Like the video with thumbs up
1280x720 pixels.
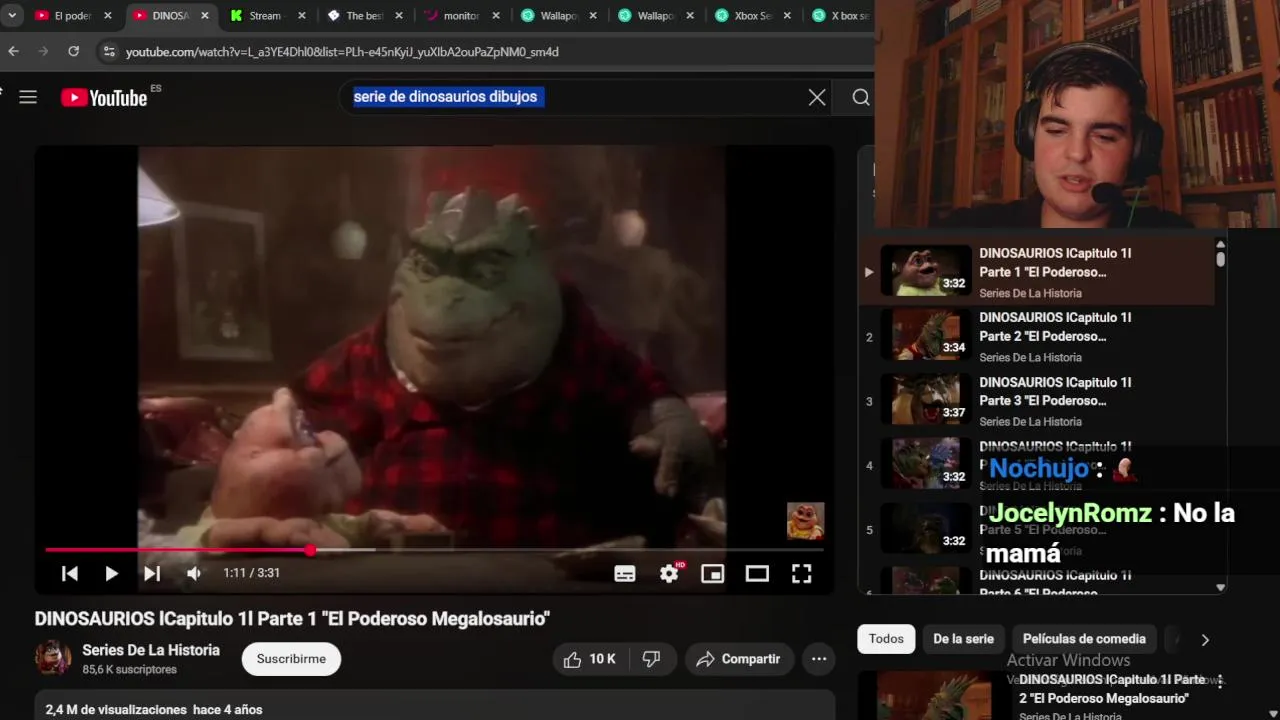coord(589,659)
